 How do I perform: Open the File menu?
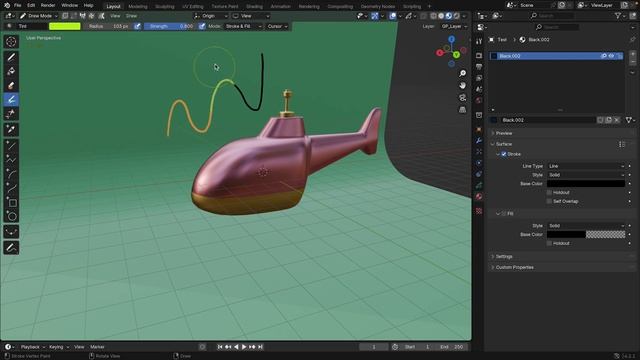[18, 5]
